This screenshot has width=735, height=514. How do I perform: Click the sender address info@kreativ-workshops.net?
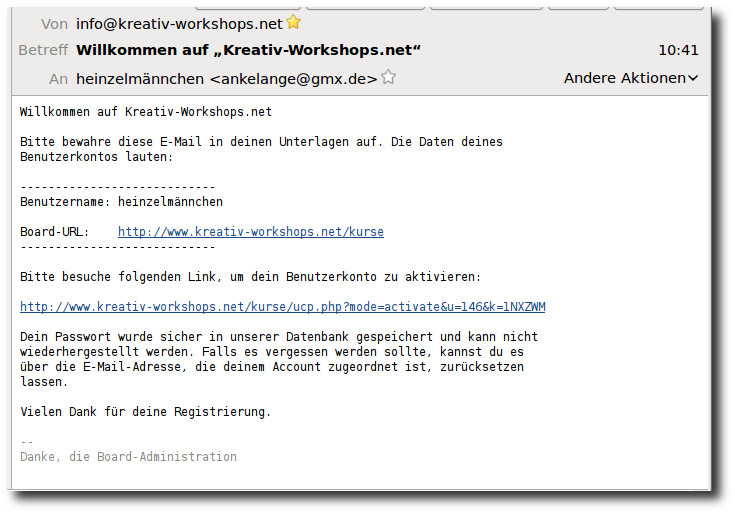point(180,24)
